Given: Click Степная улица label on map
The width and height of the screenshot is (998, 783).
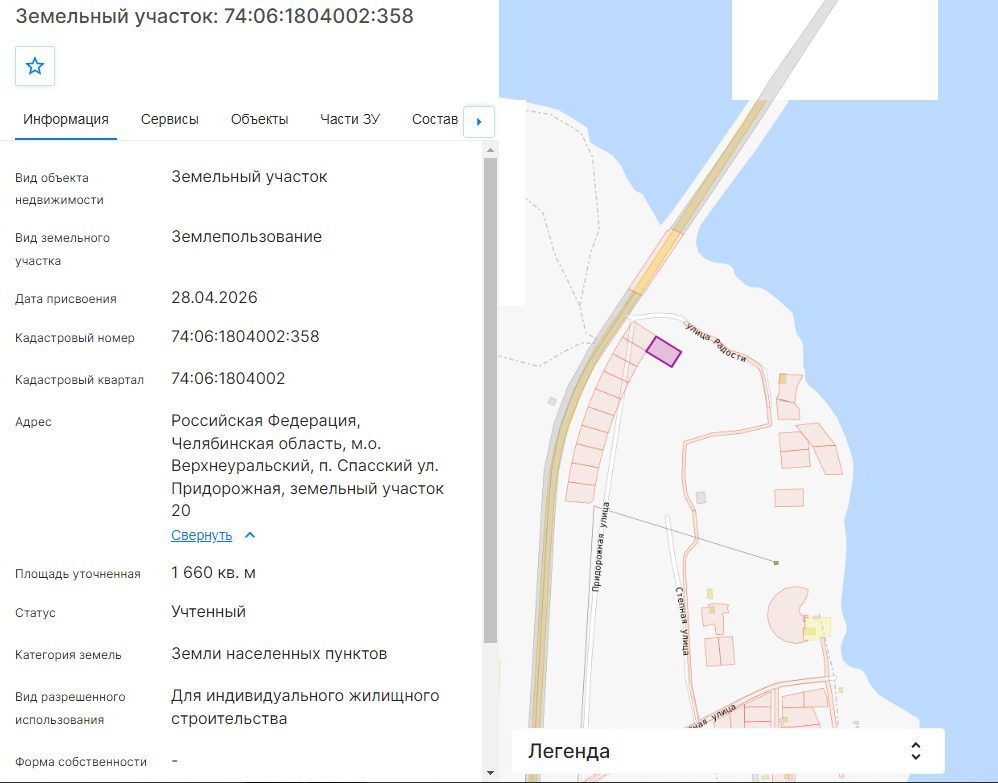Looking at the screenshot, I should 682,621.
